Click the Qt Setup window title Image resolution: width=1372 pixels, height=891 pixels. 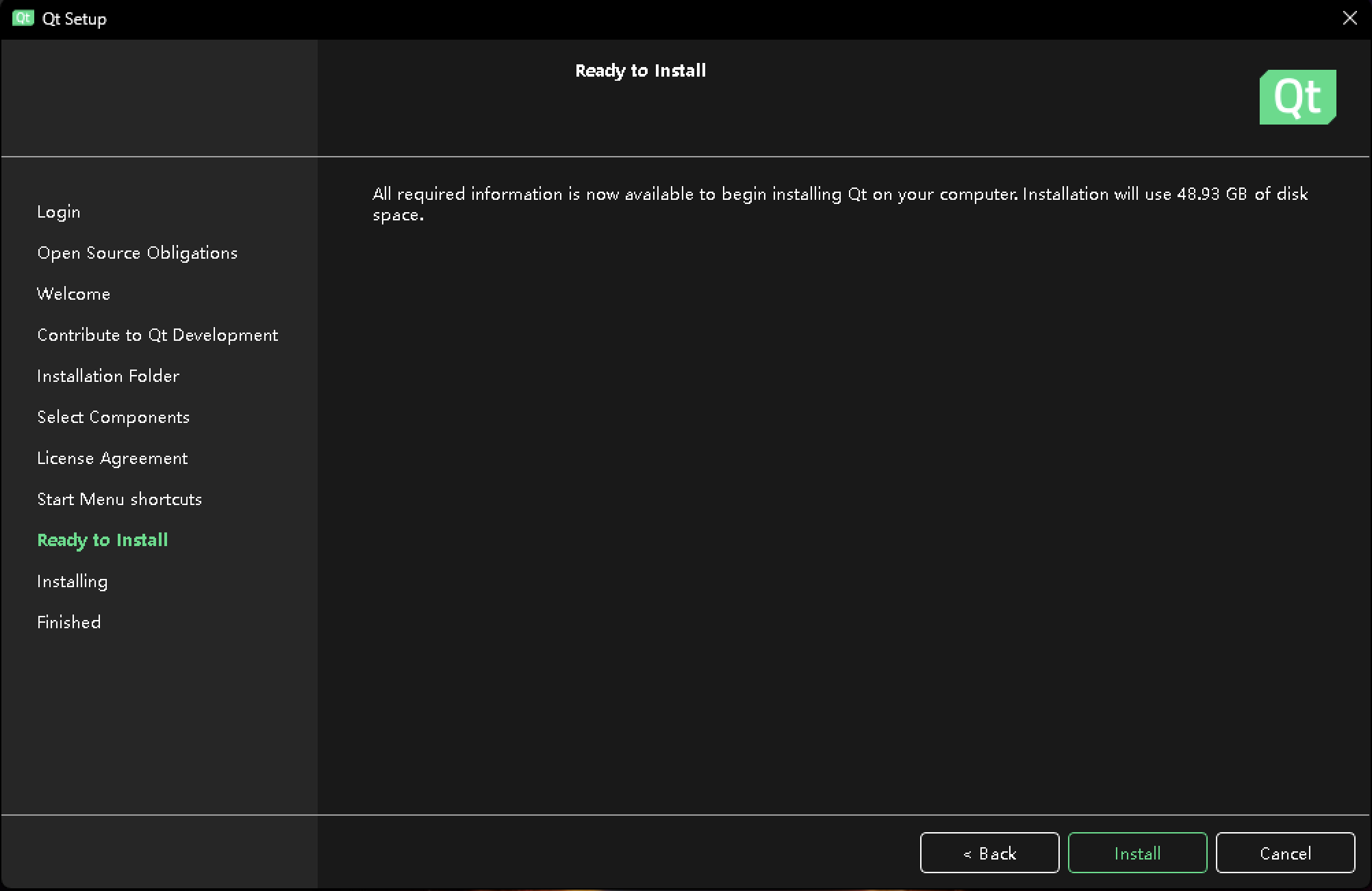(75, 18)
